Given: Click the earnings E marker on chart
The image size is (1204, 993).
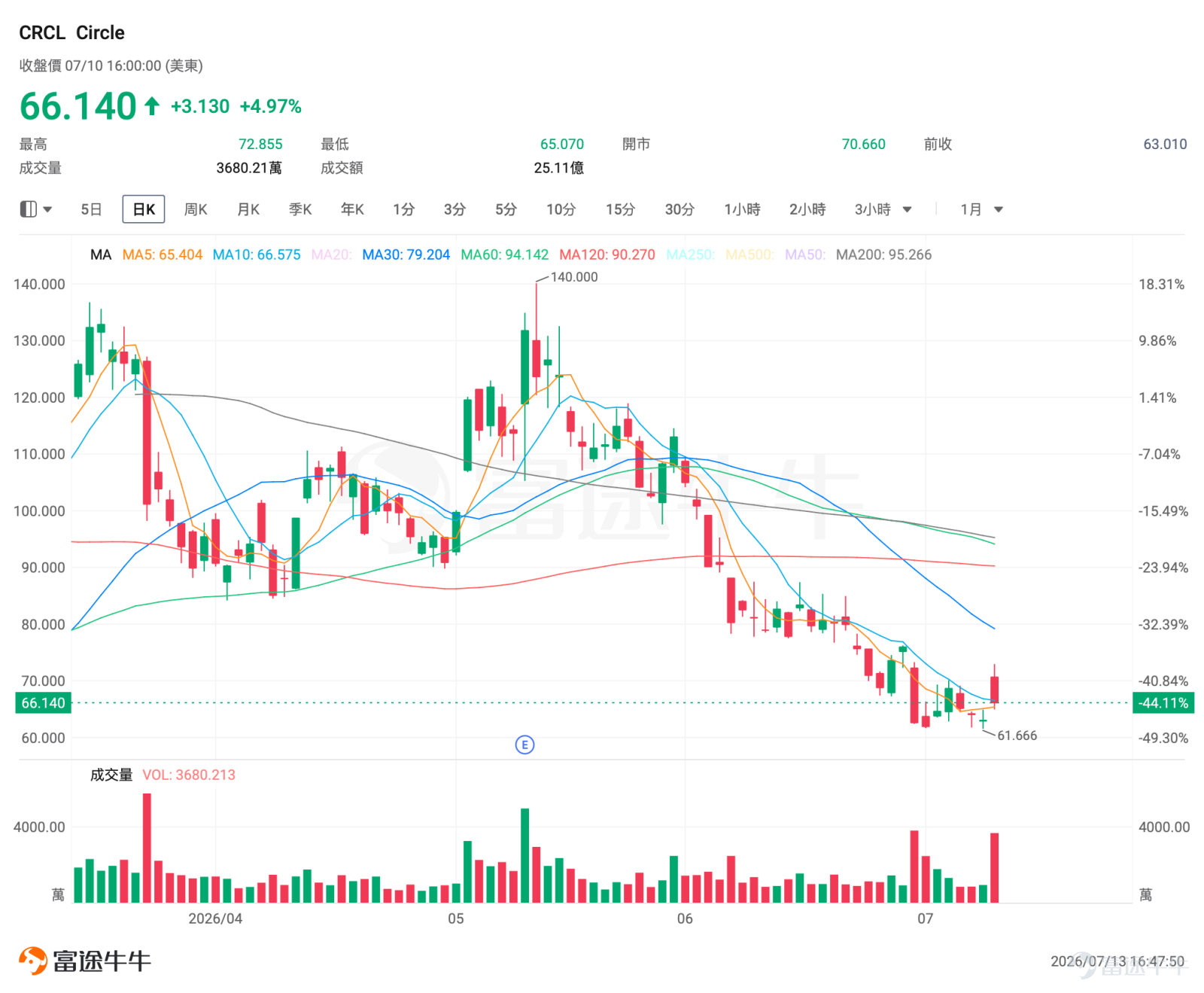Looking at the screenshot, I should point(524,745).
